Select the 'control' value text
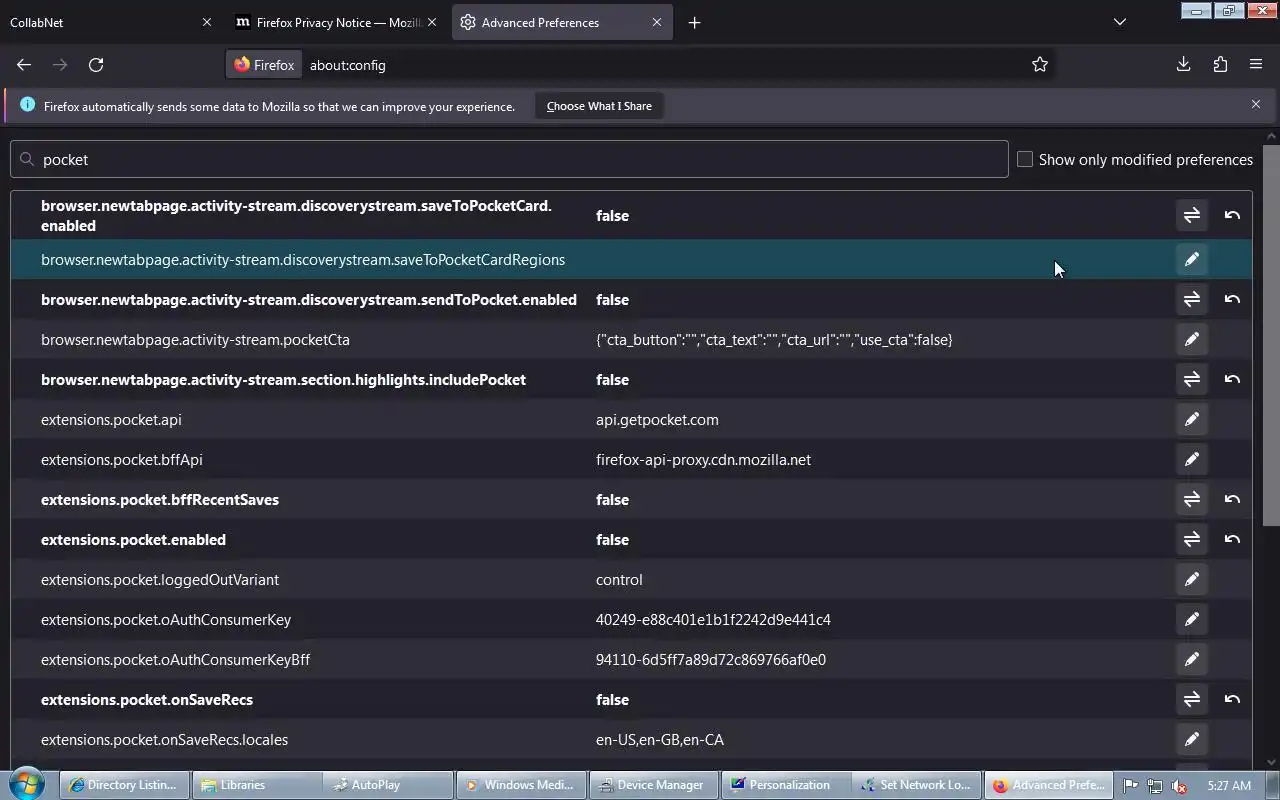The width and height of the screenshot is (1280, 800). click(x=619, y=580)
